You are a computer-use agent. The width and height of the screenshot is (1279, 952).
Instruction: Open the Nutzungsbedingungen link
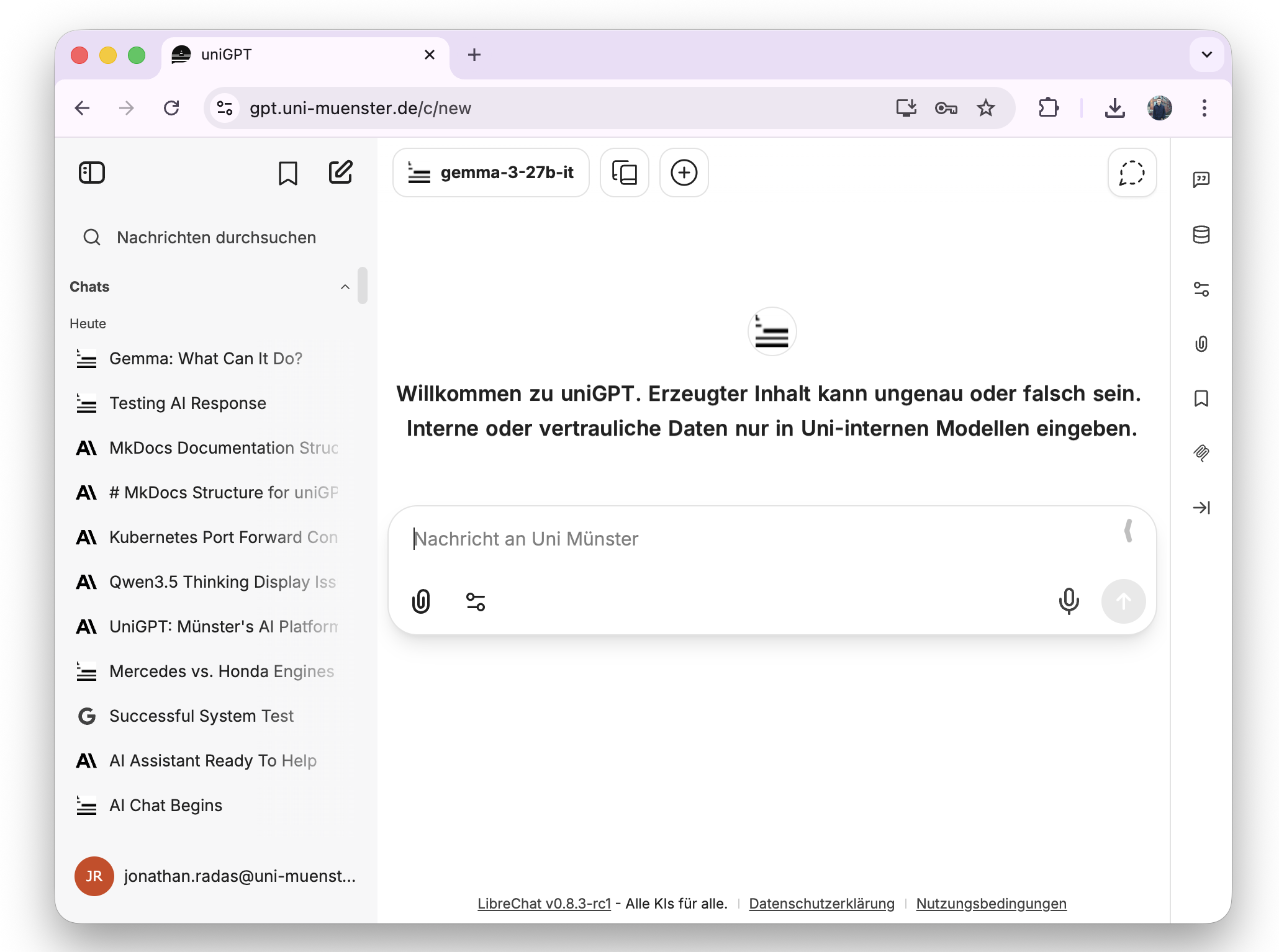click(x=990, y=904)
